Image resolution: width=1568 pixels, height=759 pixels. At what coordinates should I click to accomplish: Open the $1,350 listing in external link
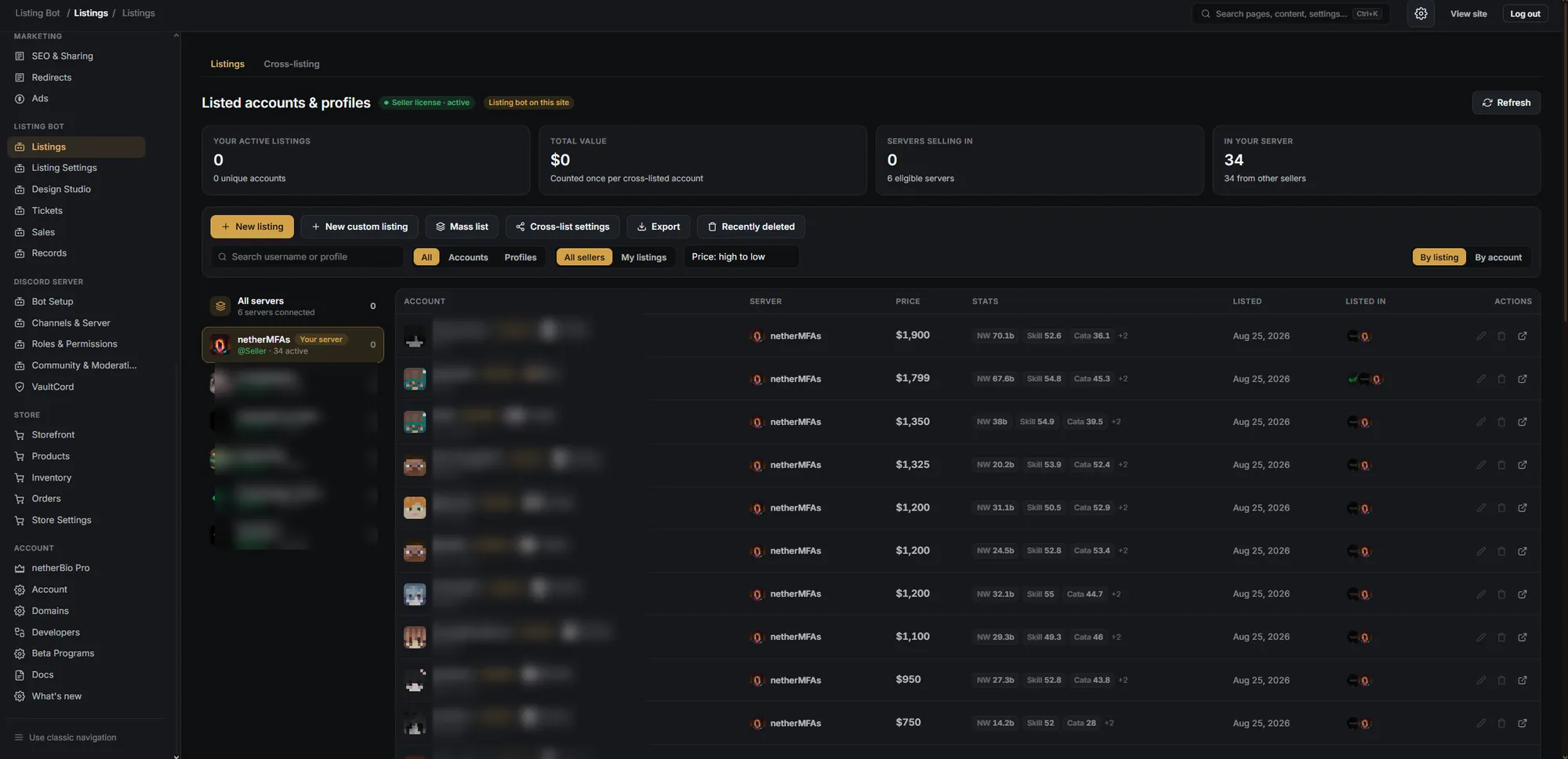[1523, 422]
